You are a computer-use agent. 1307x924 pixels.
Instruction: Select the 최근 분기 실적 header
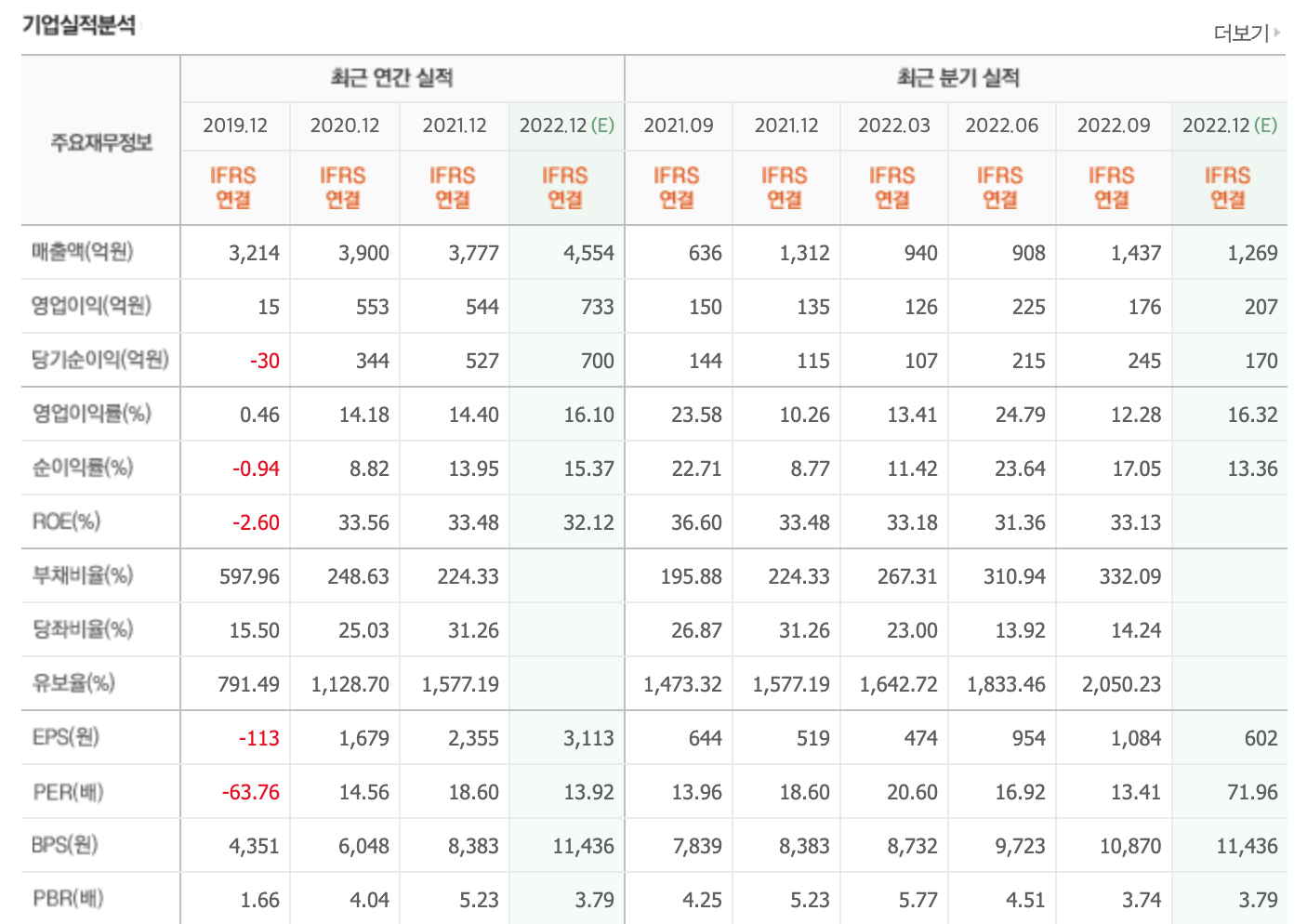[x=957, y=78]
